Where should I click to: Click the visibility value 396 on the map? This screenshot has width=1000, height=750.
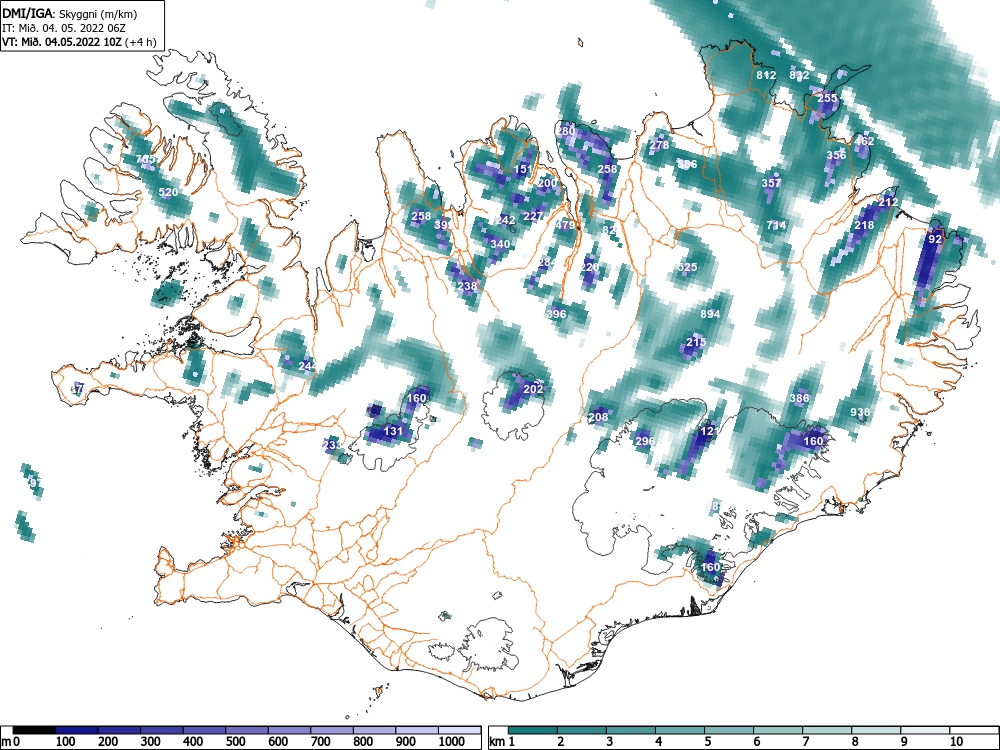click(x=556, y=314)
